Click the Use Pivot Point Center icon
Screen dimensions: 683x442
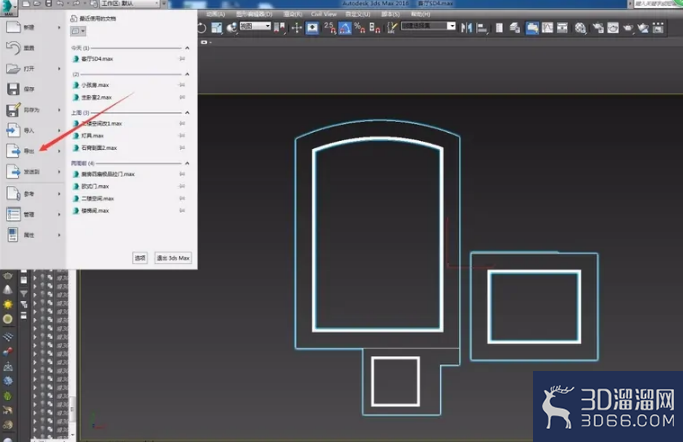point(280,28)
